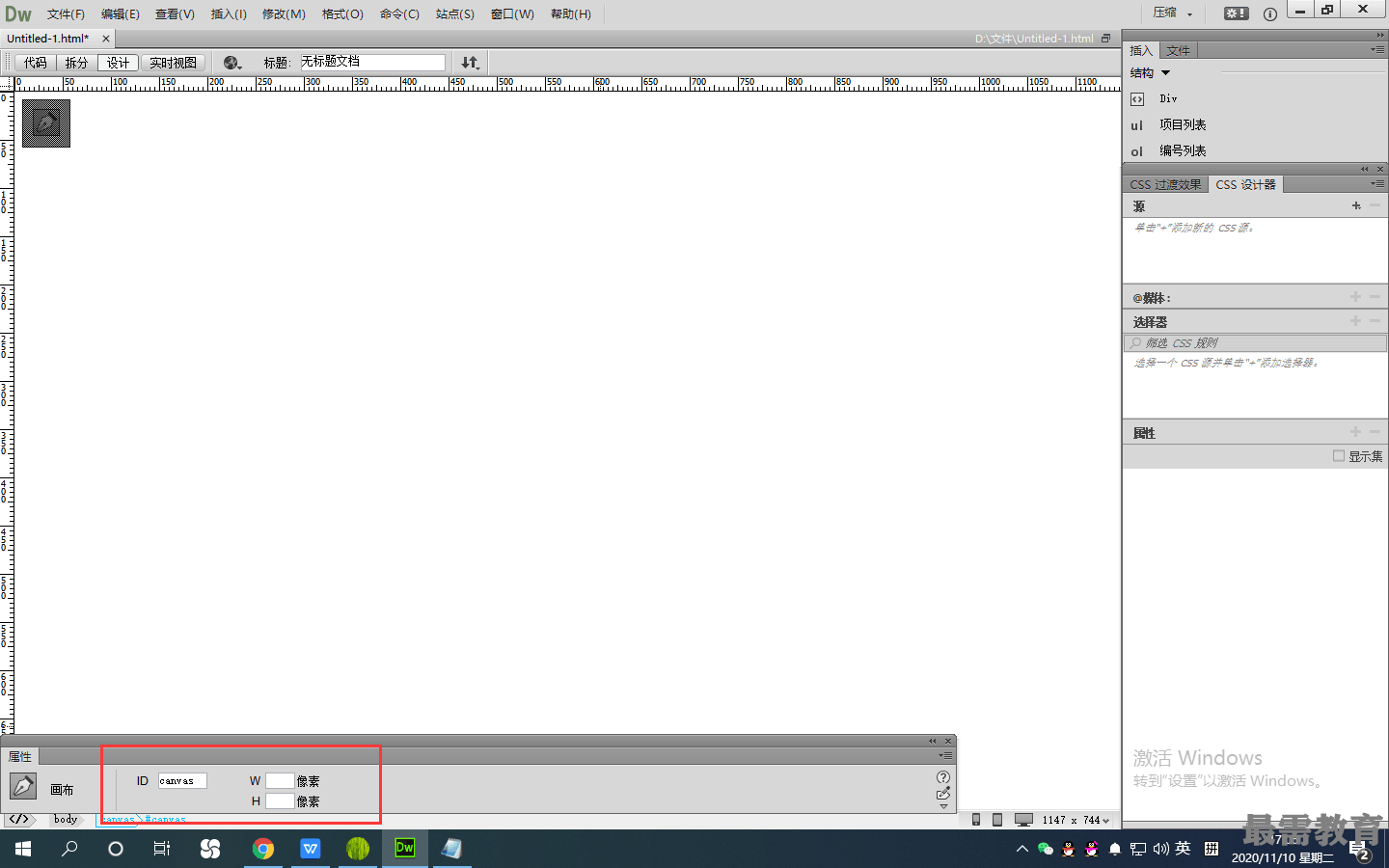Click the W width input field
This screenshot has height=868, width=1389.
(280, 780)
